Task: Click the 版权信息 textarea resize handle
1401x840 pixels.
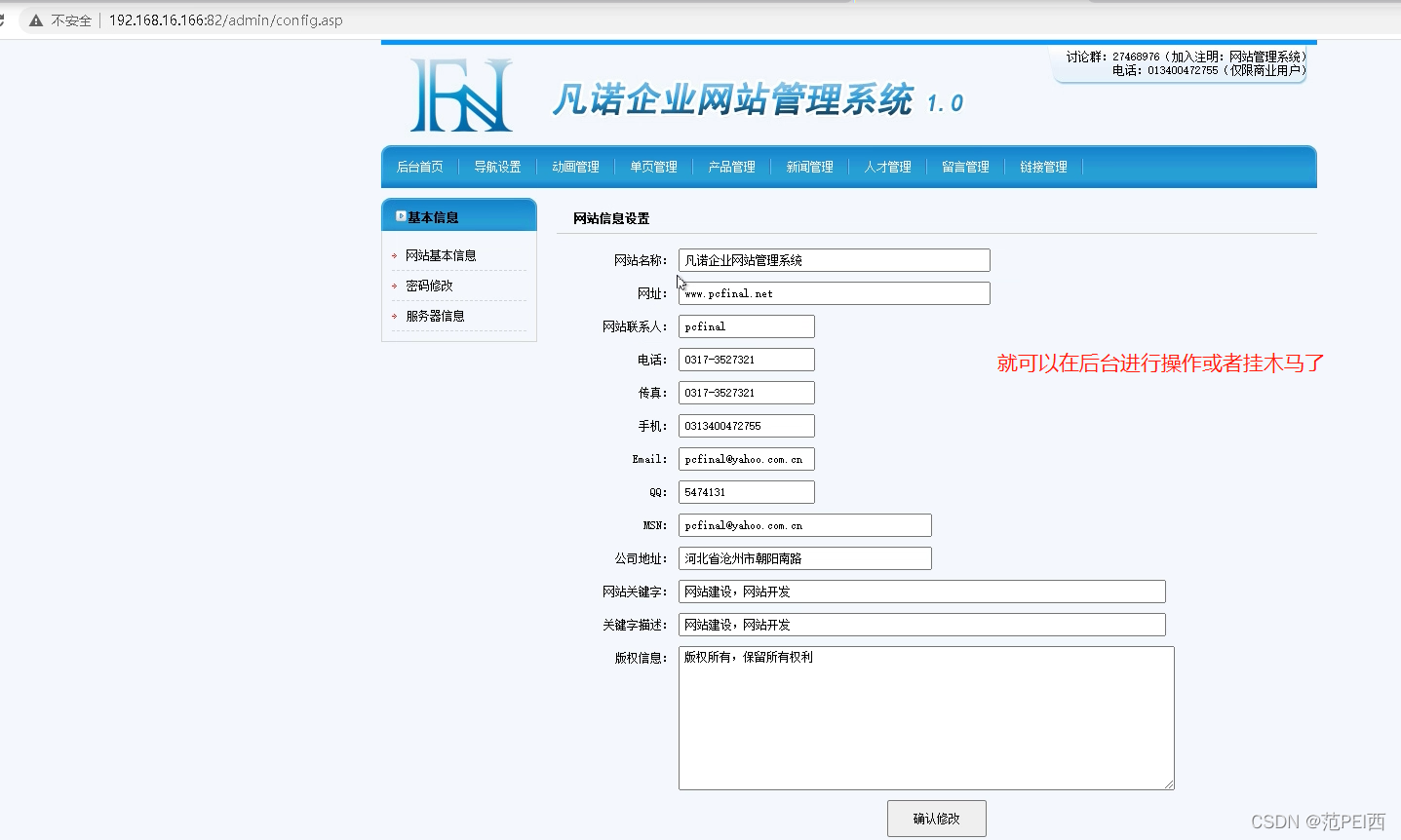Action: 1169,784
